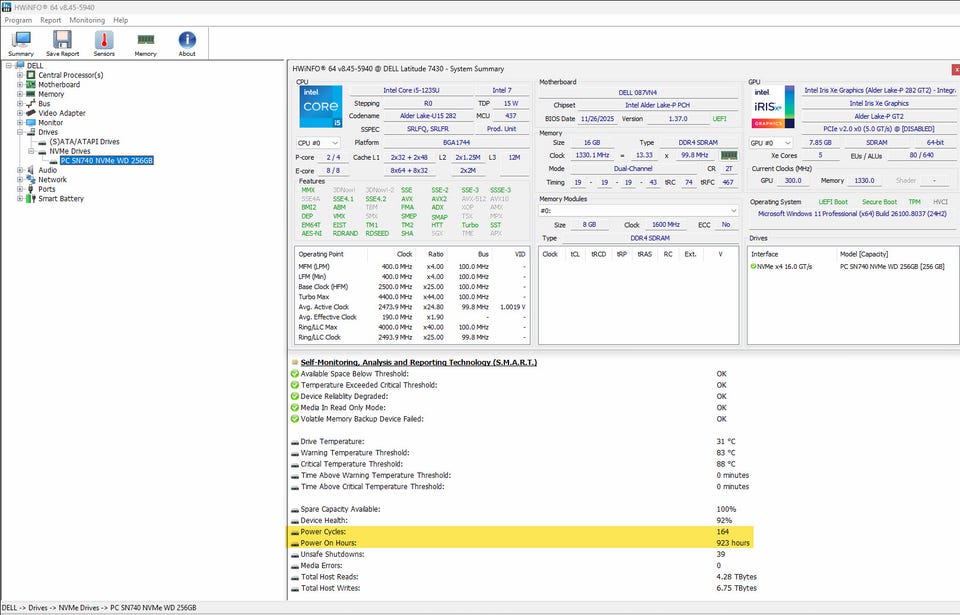Screen dimensions: 960x615
Task: Open the Monitoring menu
Action: click(x=87, y=20)
